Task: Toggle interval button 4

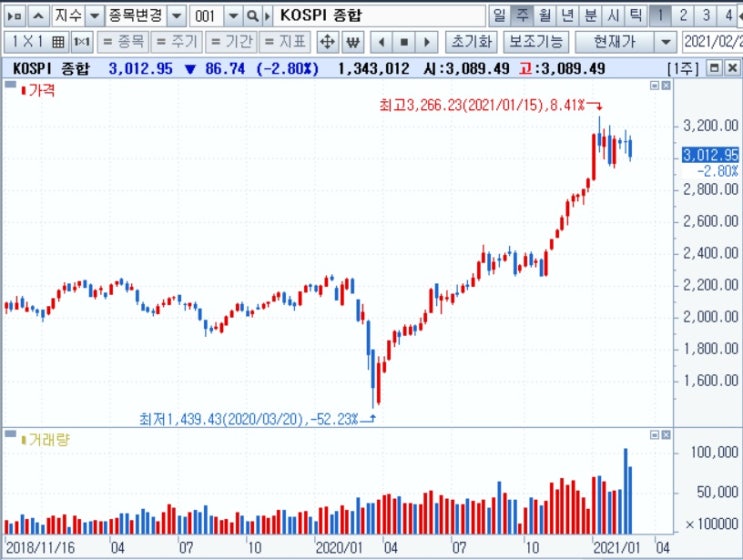Action: pos(729,16)
